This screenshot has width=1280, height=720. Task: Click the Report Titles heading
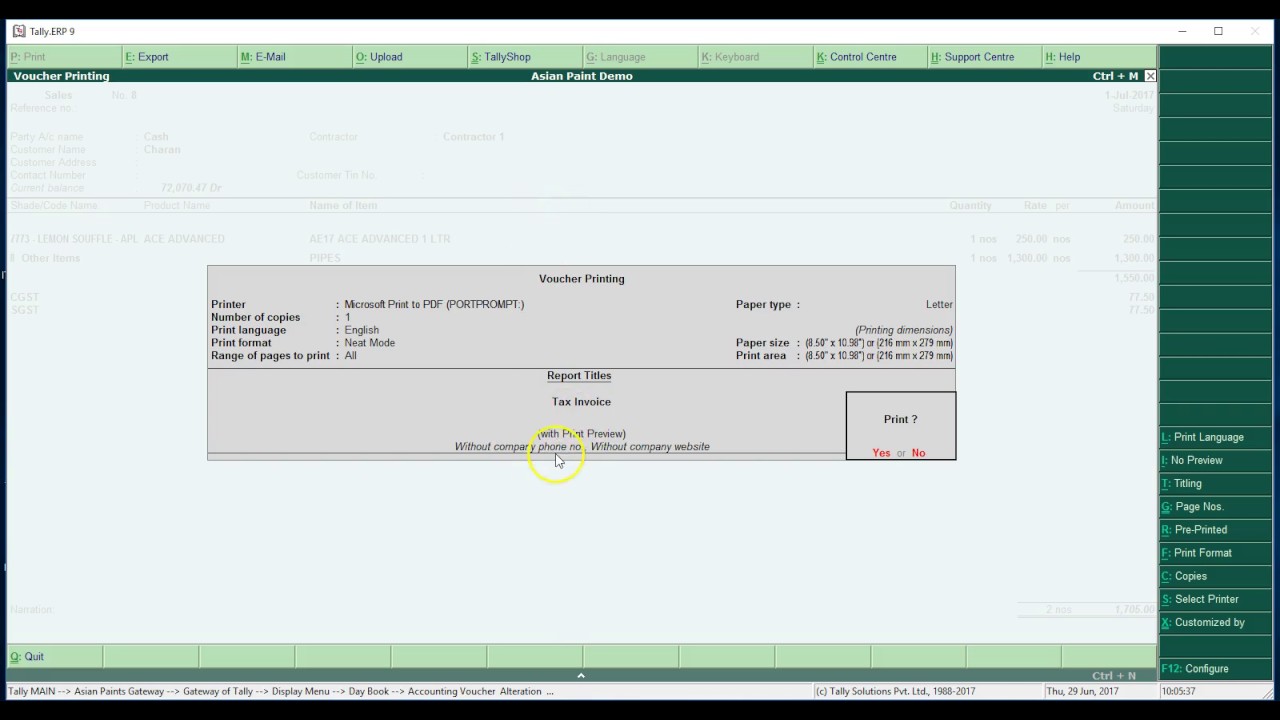(x=579, y=376)
